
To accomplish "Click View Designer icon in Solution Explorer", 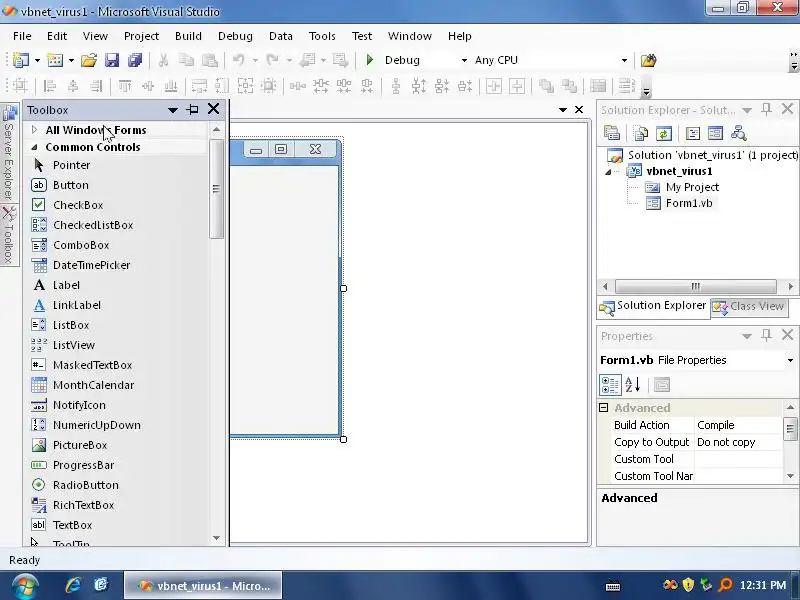I will (715, 133).
